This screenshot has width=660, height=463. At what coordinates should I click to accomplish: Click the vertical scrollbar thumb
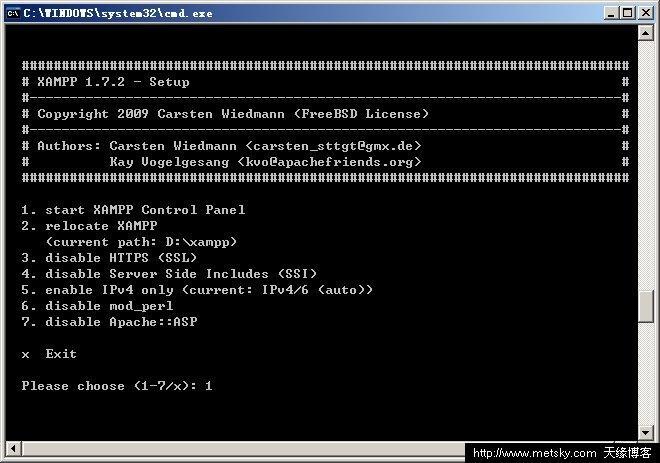pyautogui.click(x=645, y=307)
